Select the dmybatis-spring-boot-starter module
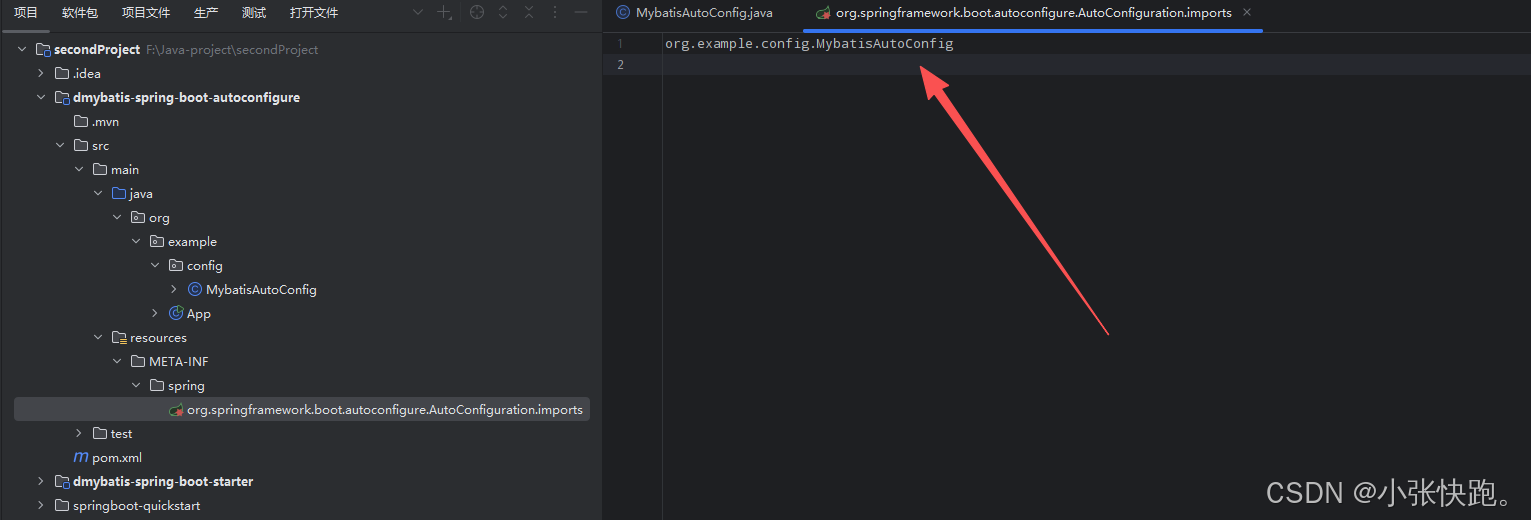The image size is (1531, 520). pos(163,481)
